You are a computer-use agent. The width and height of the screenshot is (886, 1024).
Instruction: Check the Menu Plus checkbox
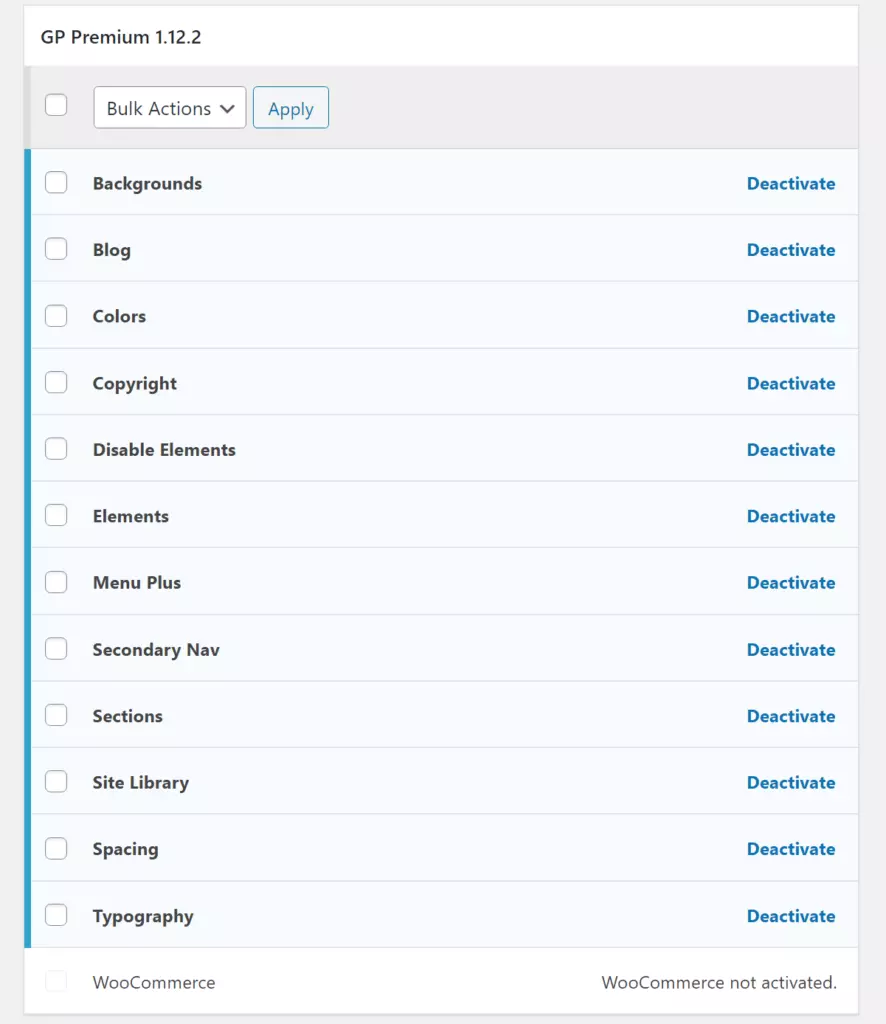56,582
